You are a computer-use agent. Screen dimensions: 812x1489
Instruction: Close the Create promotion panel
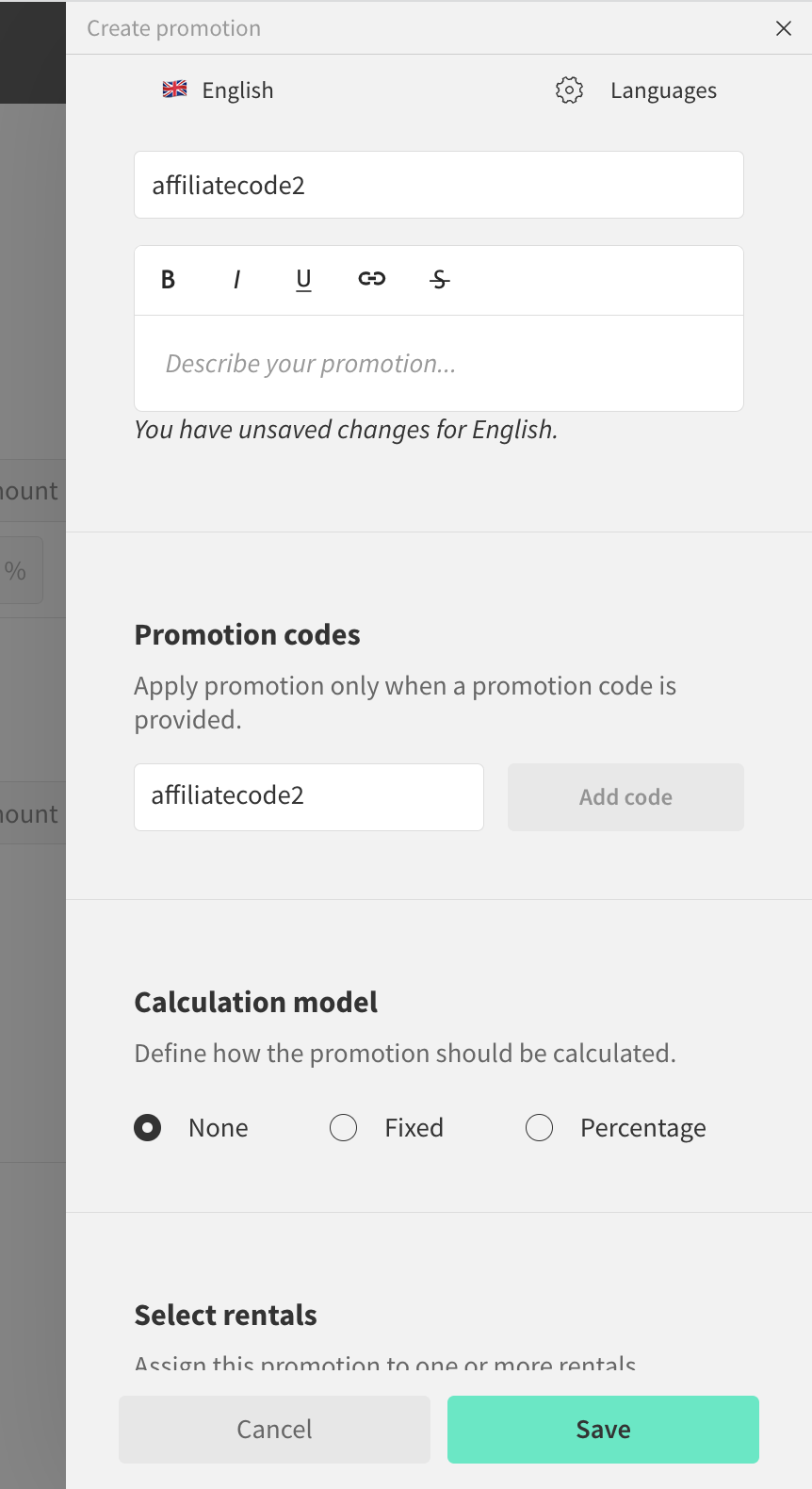[x=784, y=28]
